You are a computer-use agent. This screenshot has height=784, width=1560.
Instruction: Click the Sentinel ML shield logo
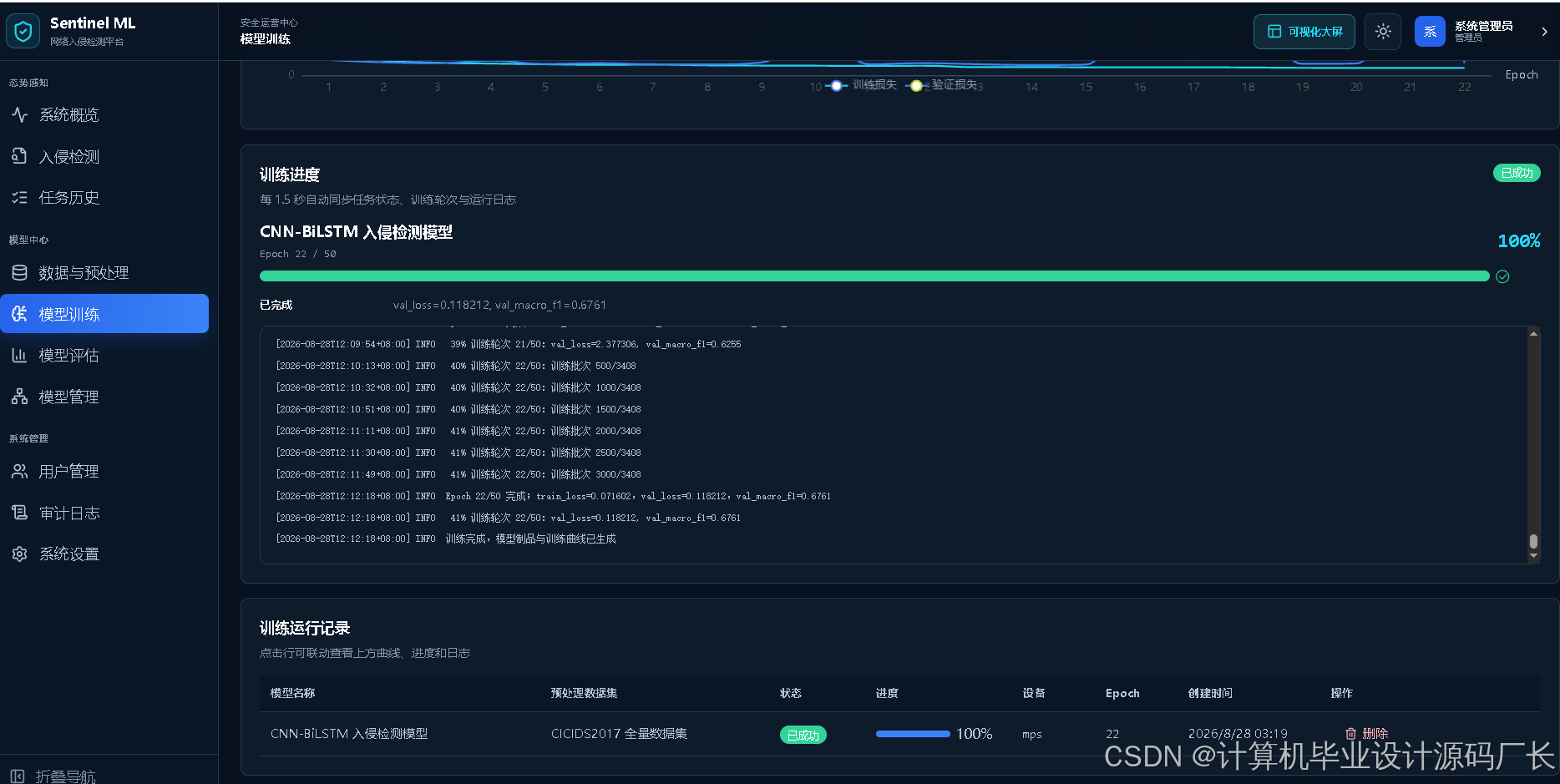point(23,31)
